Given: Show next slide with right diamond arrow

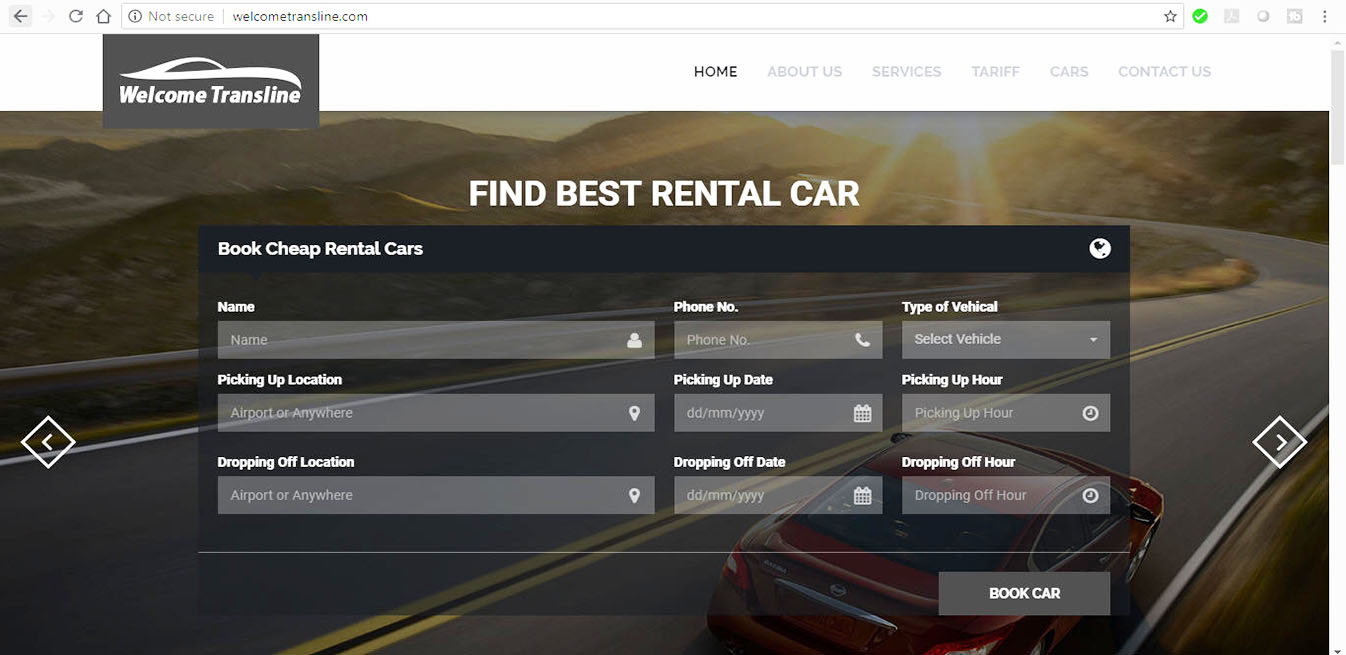Looking at the screenshot, I should click(x=1280, y=441).
